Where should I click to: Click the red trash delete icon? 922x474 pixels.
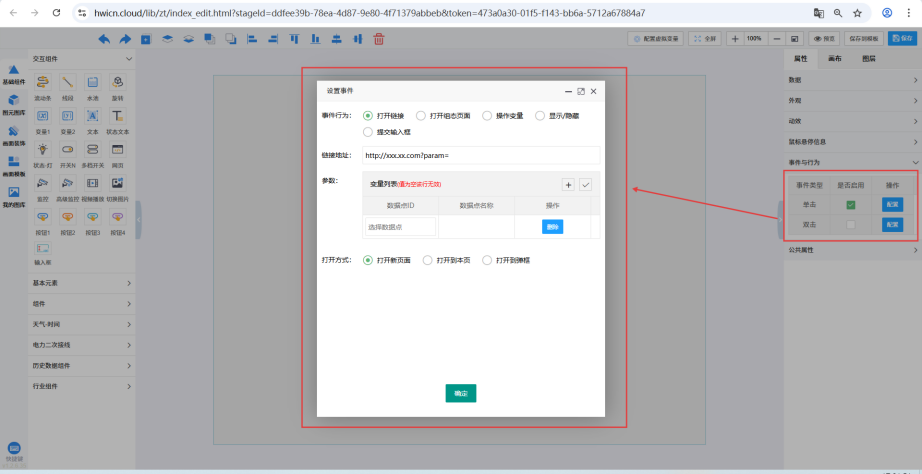pyautogui.click(x=378, y=39)
